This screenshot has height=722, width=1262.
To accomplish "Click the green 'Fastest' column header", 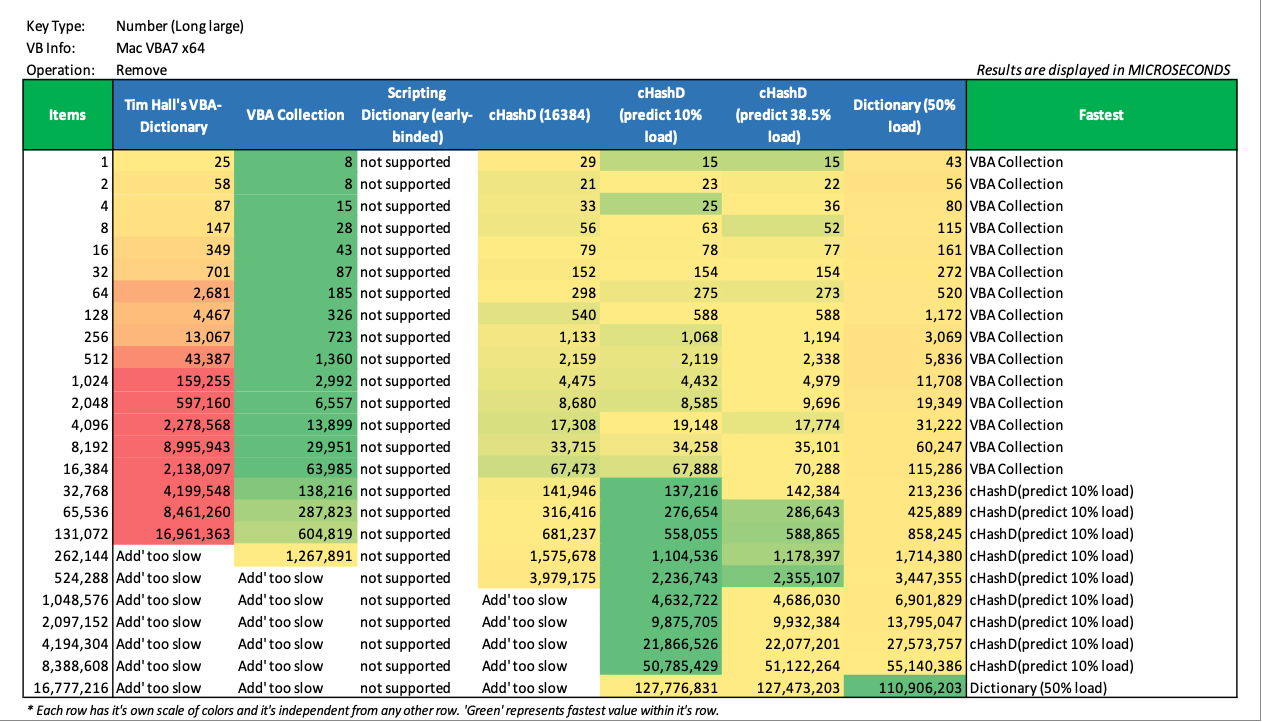I will pos(1100,115).
